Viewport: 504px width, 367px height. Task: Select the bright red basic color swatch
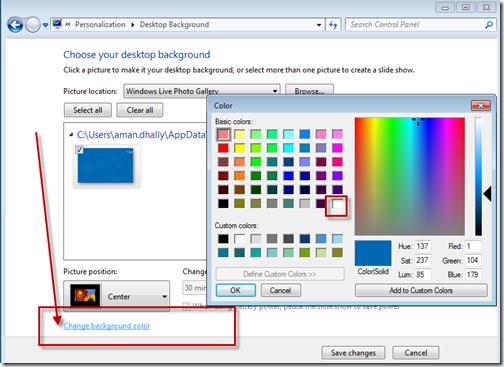click(223, 148)
